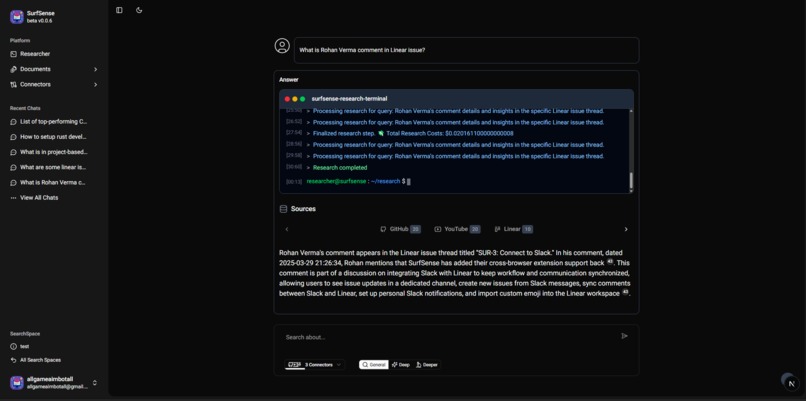806x401 pixels.
Task: Click the first citation badge 43
Action: (610, 262)
